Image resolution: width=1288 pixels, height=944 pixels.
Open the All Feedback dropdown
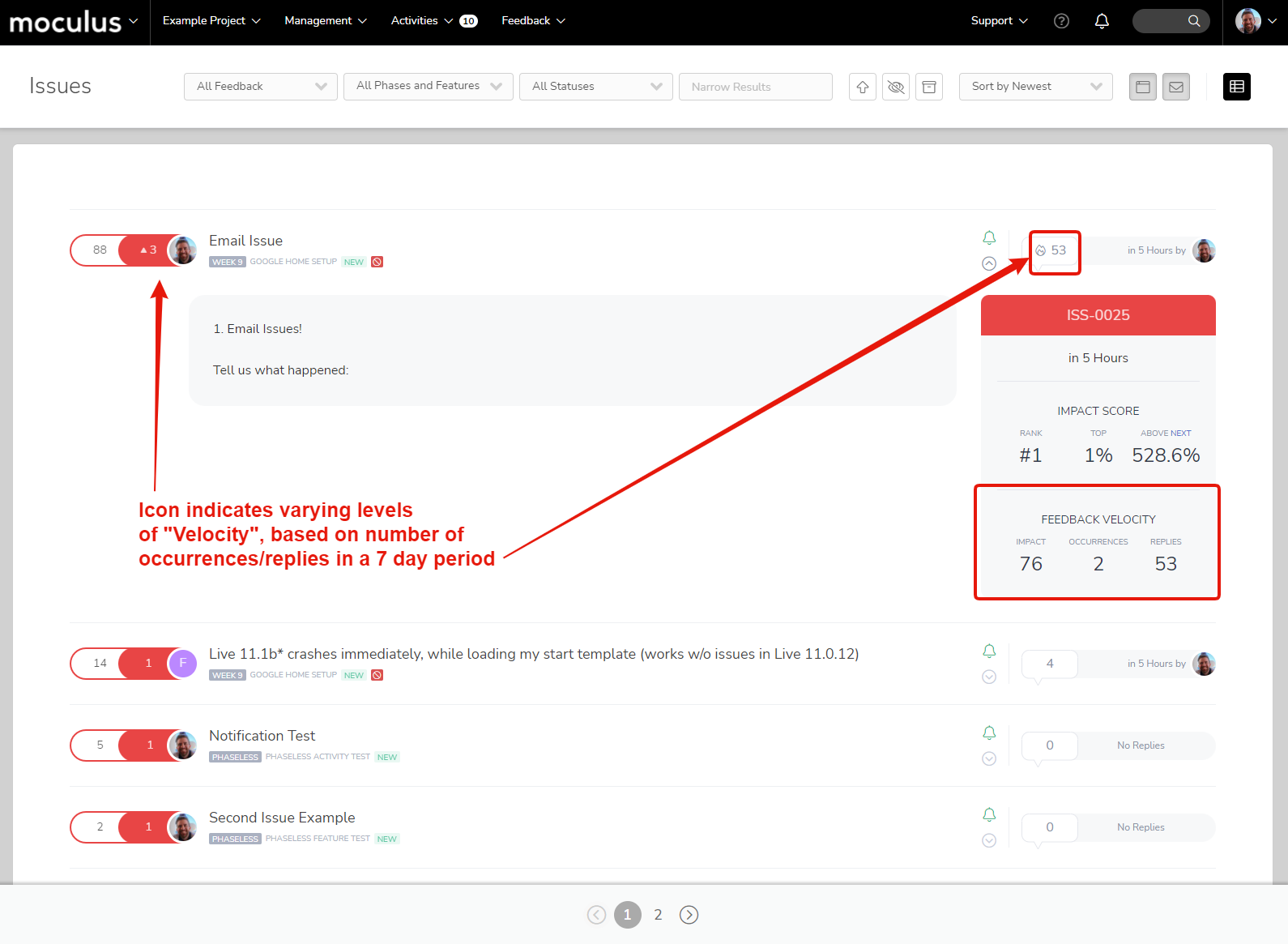click(x=261, y=87)
